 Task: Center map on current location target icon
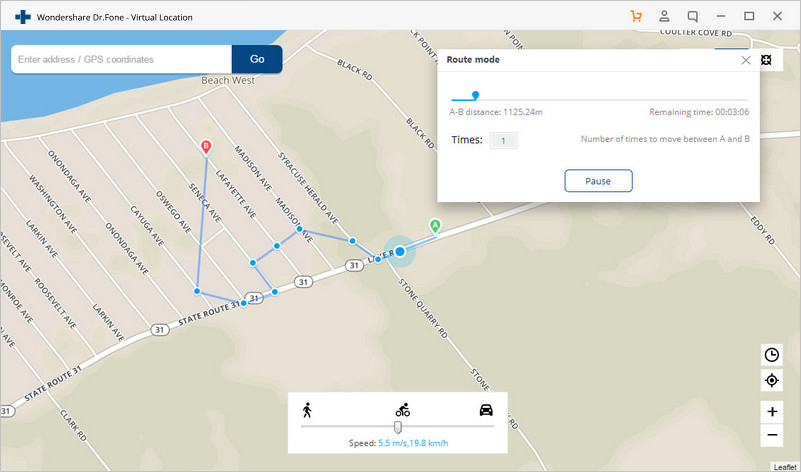pyautogui.click(x=771, y=381)
